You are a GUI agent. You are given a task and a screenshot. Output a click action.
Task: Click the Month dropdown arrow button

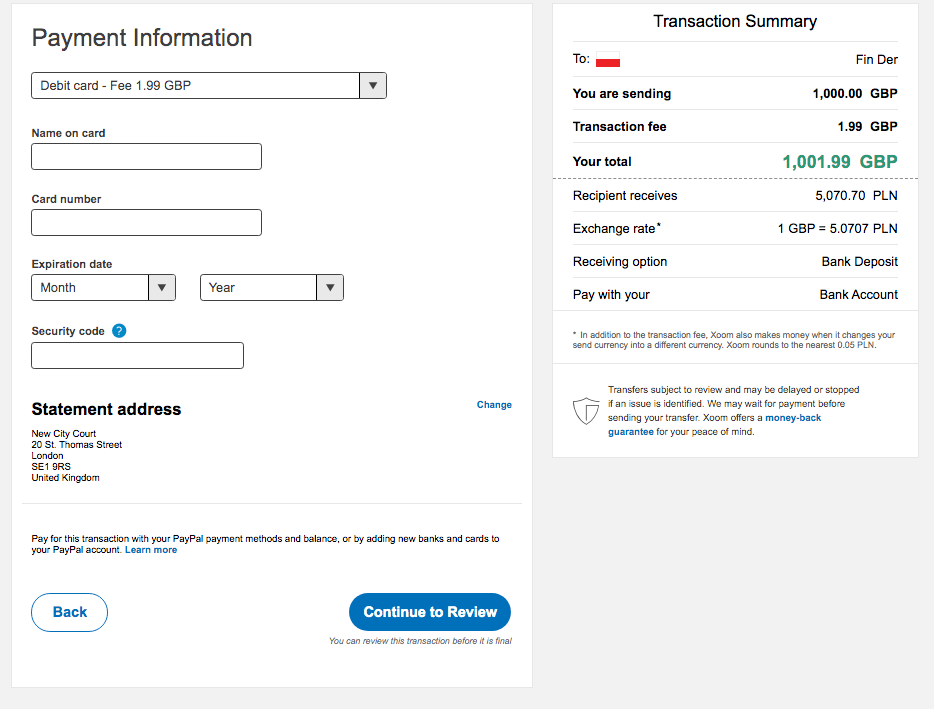pos(162,288)
